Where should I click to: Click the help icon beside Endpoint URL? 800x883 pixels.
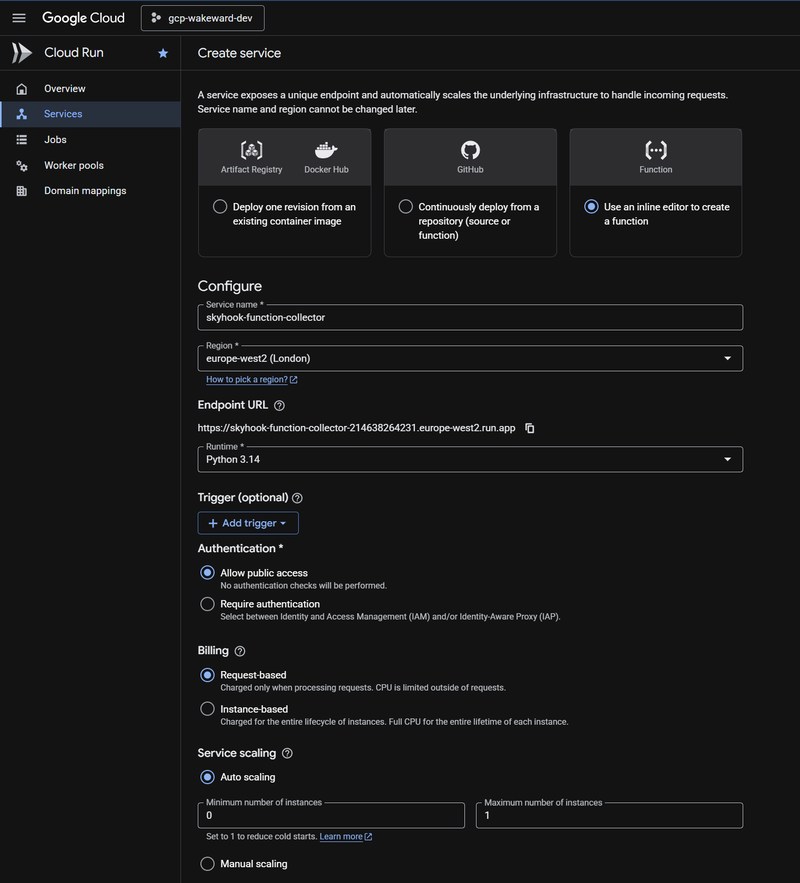coord(279,406)
